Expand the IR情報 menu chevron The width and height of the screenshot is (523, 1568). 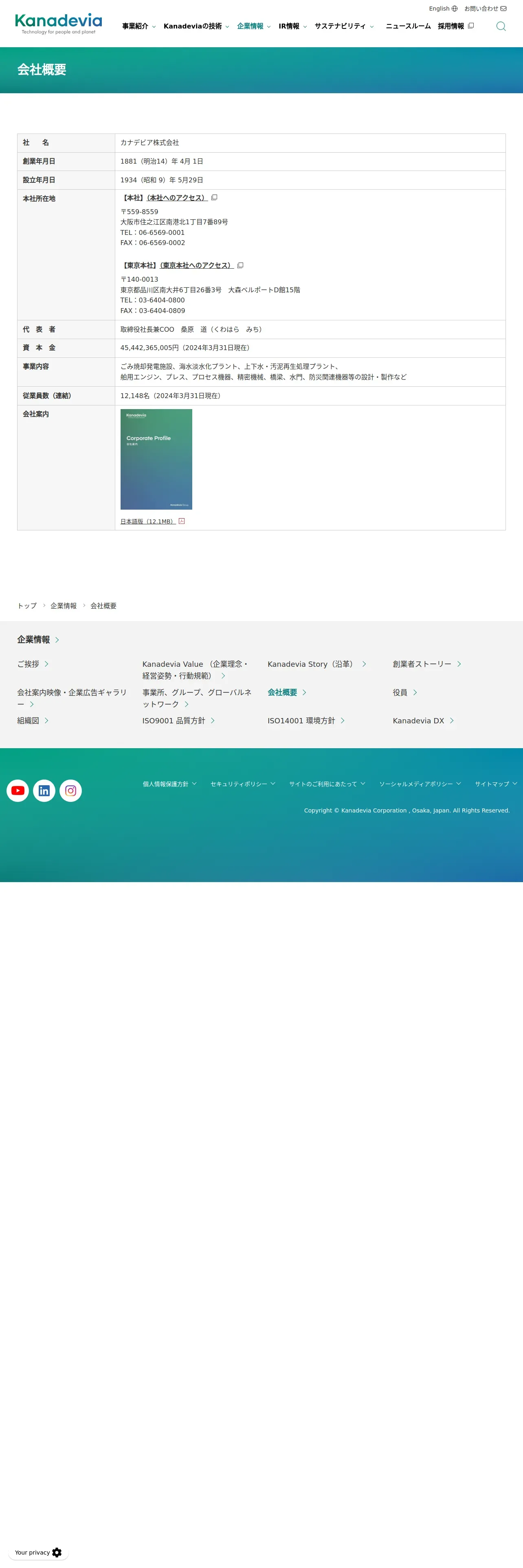click(305, 27)
